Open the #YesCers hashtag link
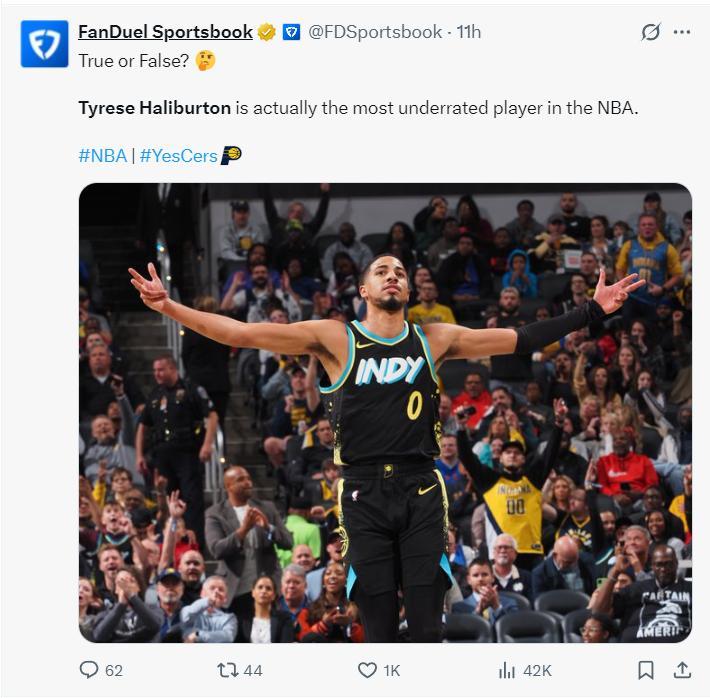 178,155
